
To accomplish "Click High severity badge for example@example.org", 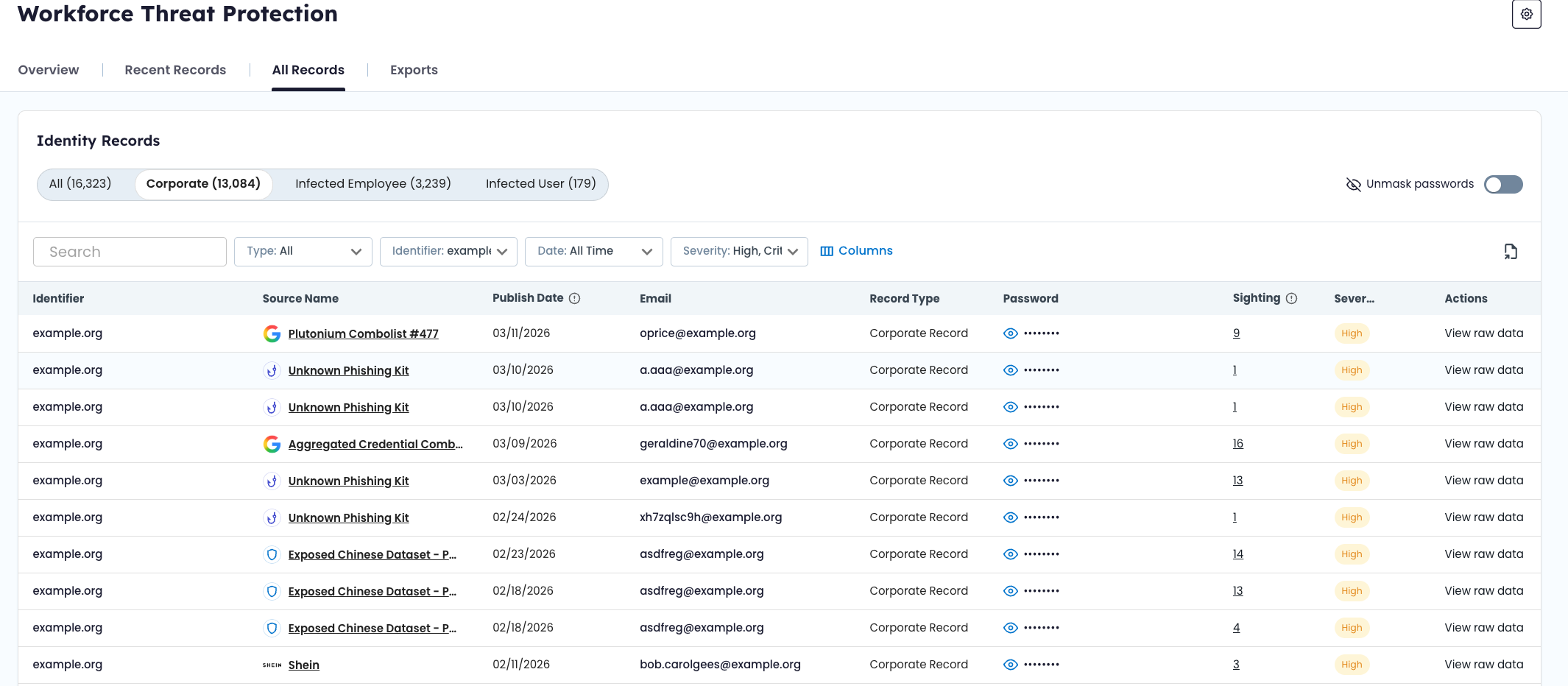I will point(1351,481).
